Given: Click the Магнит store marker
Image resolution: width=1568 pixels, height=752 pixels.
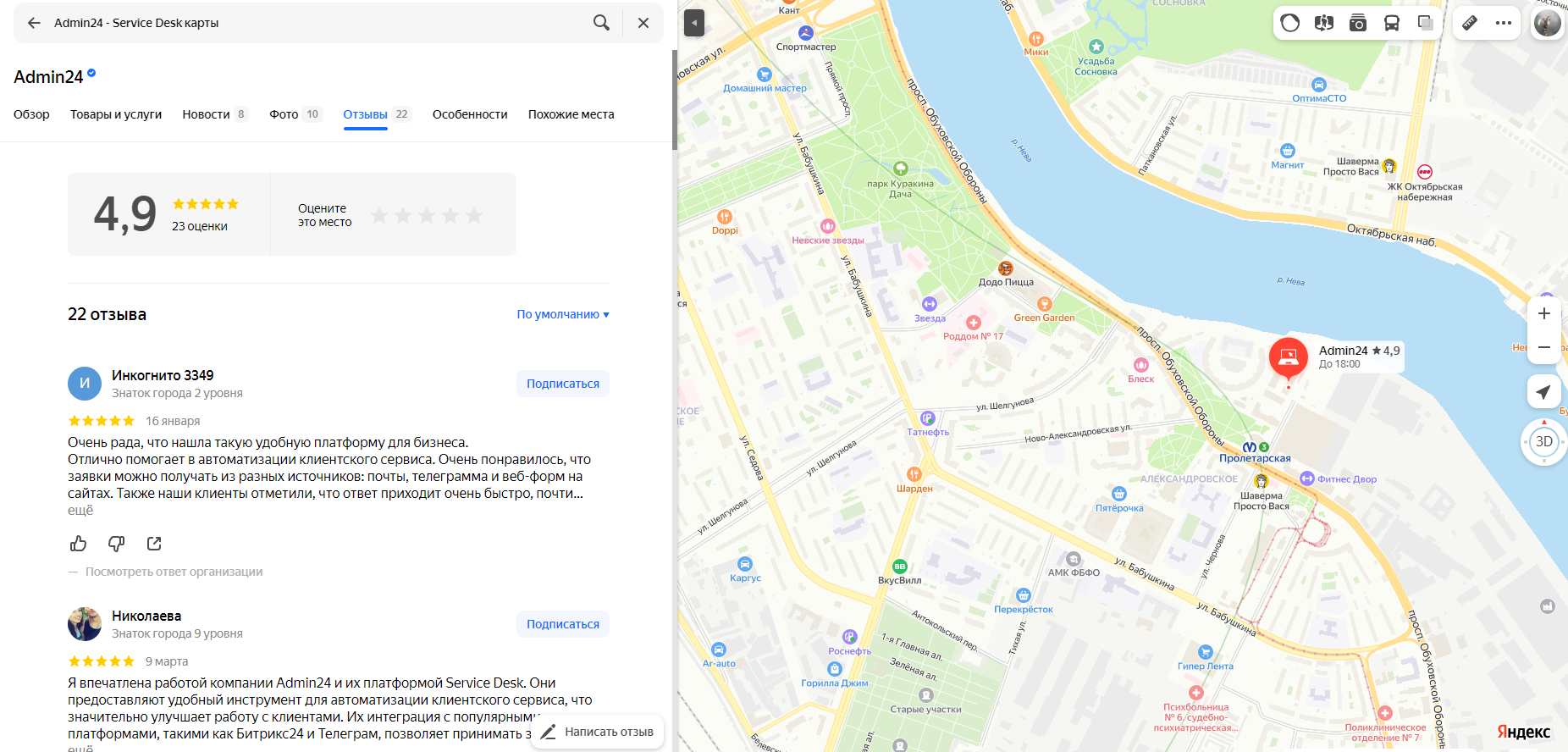Looking at the screenshot, I should click(1288, 151).
